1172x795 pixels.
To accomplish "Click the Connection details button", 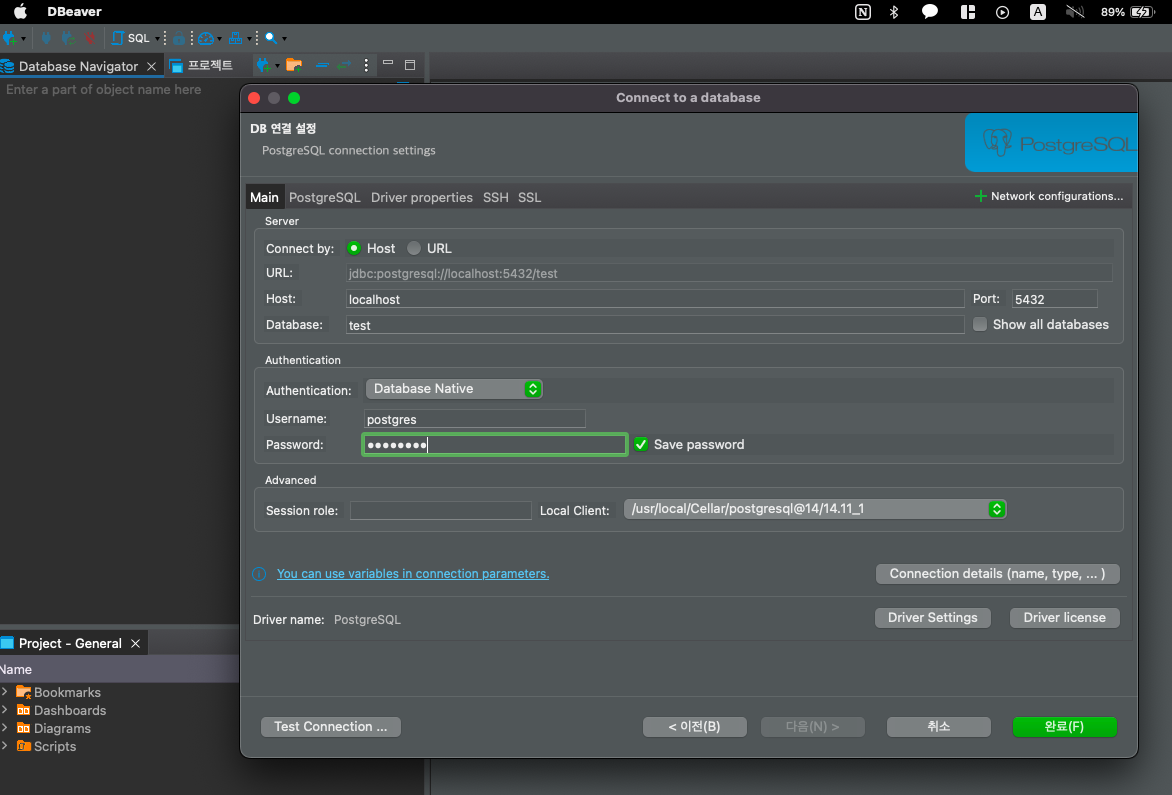I will [997, 574].
